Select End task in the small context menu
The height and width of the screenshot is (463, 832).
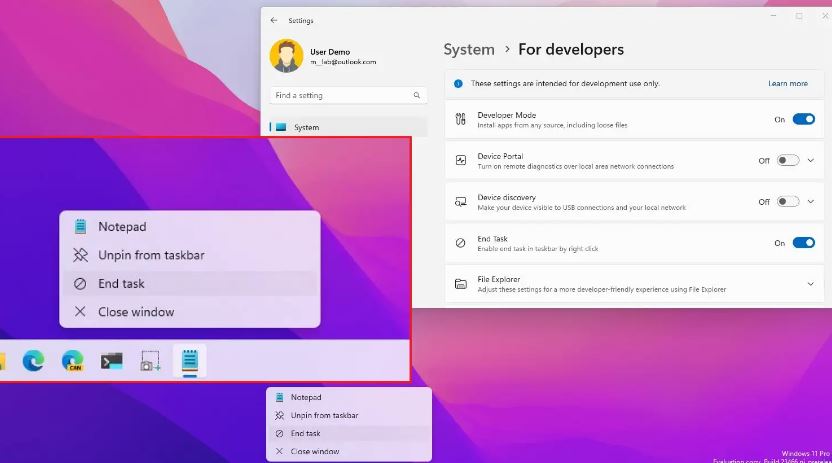coord(349,433)
